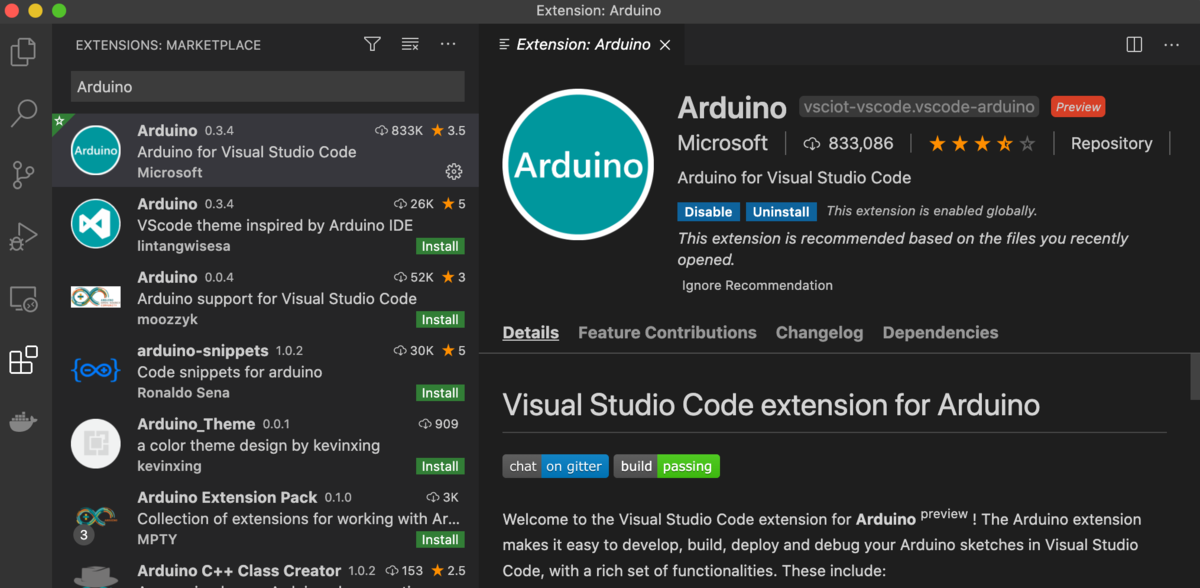1200x588 pixels.
Task: Install the Arduino theme by lintangwisesa
Action: (x=440, y=246)
